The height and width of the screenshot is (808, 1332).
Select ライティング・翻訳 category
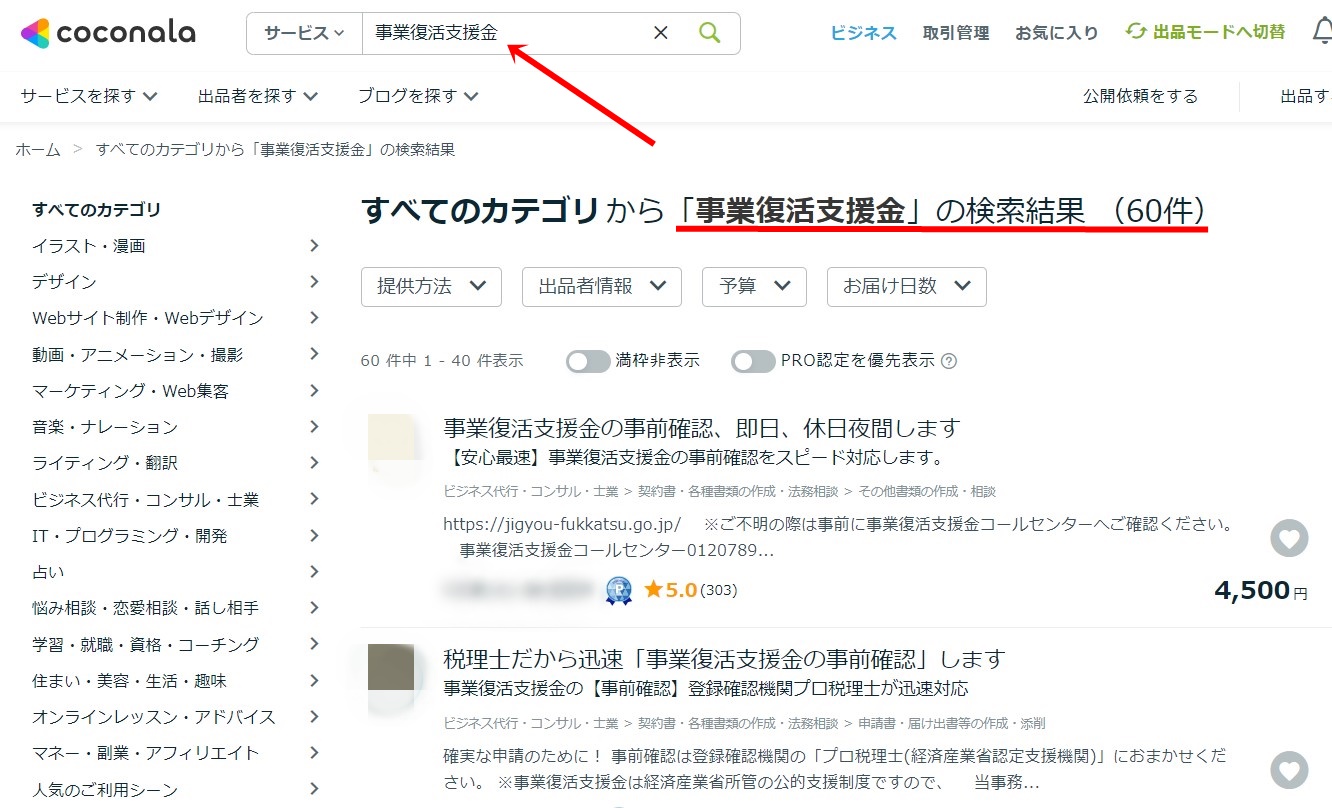coord(105,463)
